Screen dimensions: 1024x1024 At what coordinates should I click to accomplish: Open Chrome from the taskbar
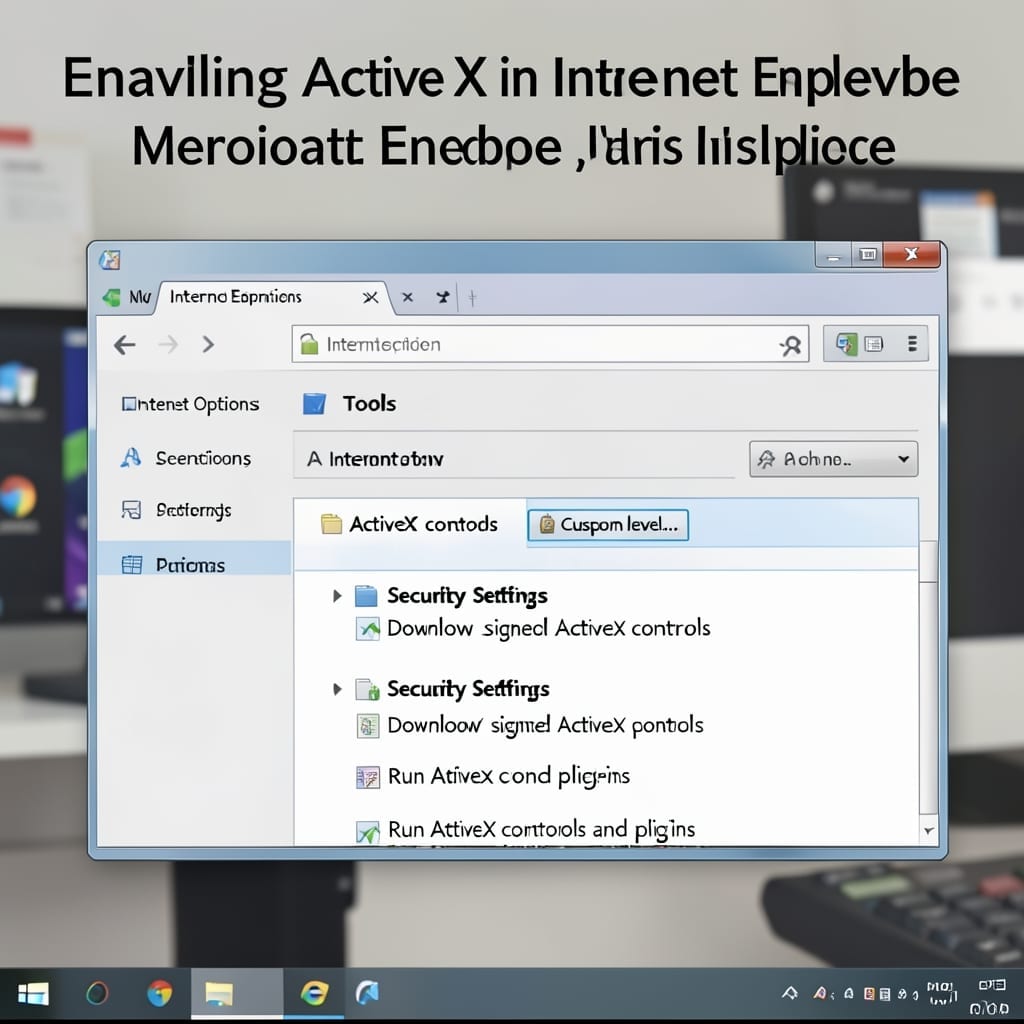pyautogui.click(x=159, y=993)
